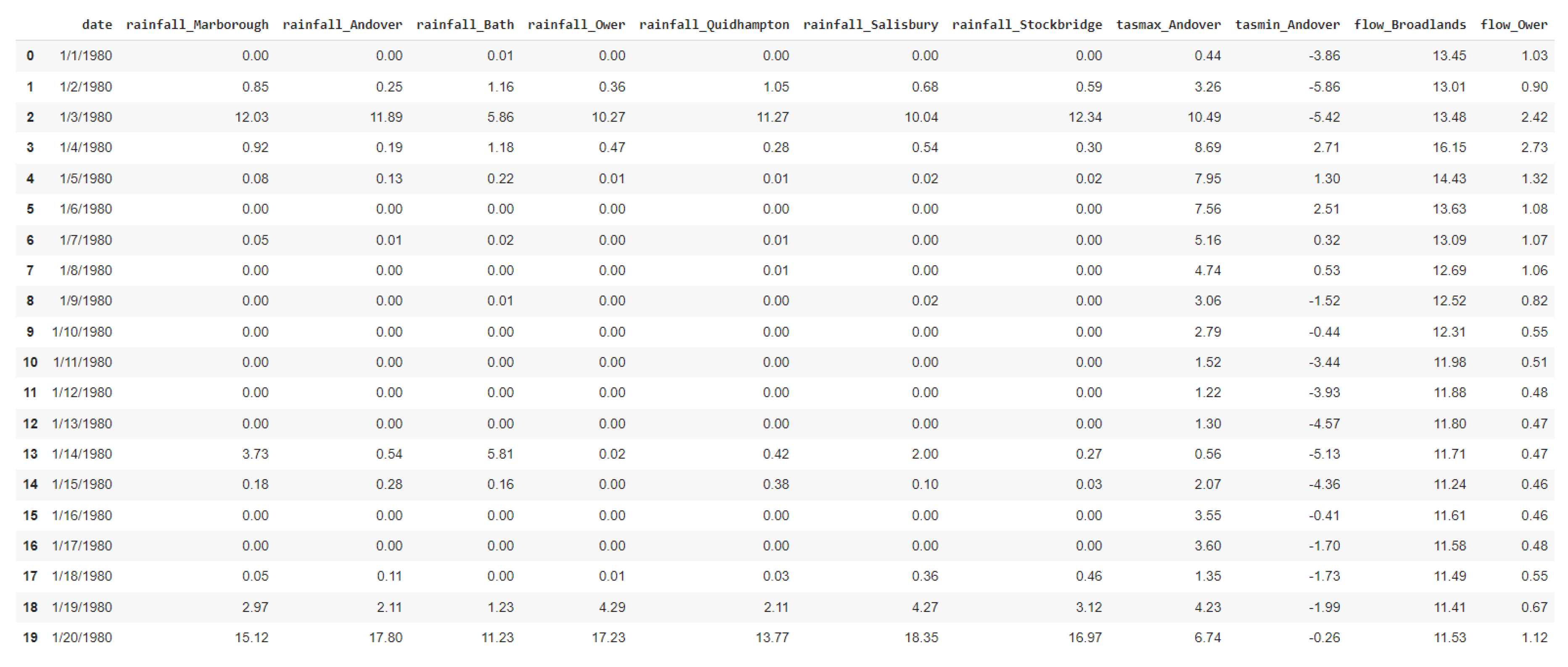Image resolution: width=1568 pixels, height=667 pixels.
Task: Click the date column header
Action: (x=98, y=24)
